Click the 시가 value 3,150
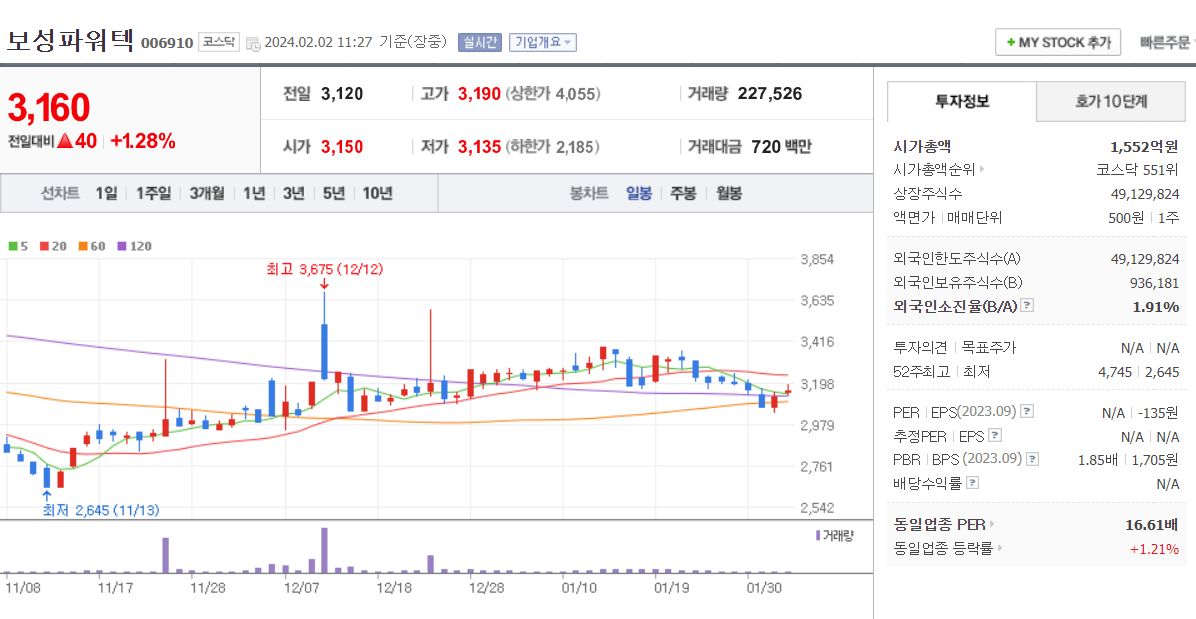 [342, 147]
